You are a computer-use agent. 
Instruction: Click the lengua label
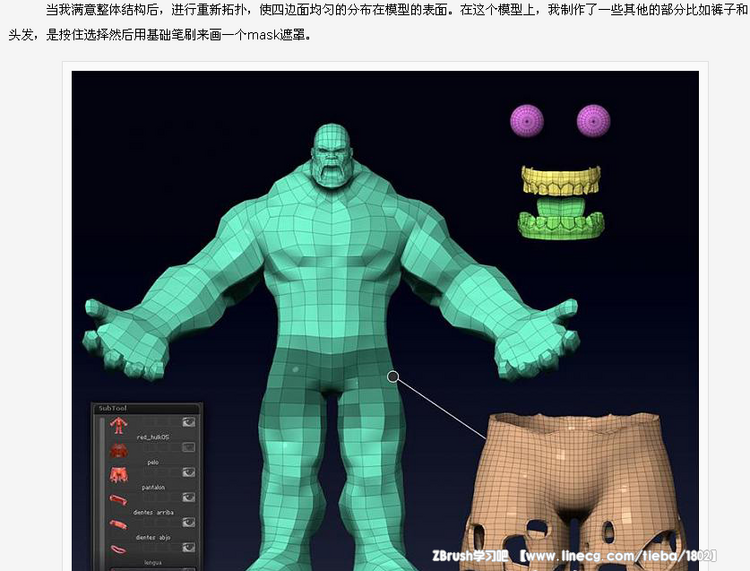[153, 563]
